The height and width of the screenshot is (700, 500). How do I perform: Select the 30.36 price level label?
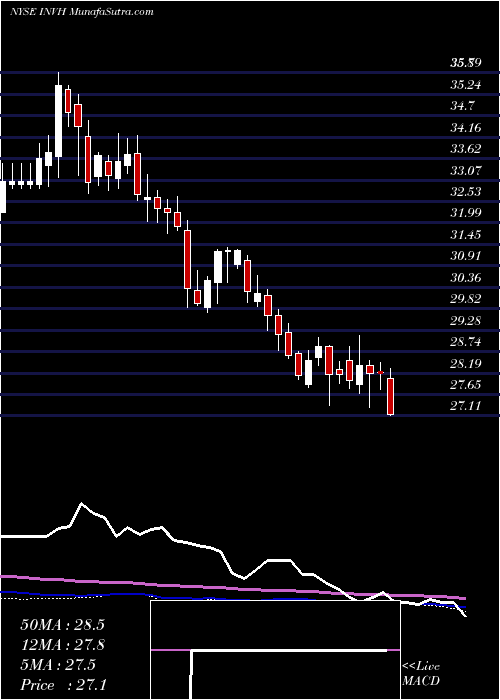466,278
